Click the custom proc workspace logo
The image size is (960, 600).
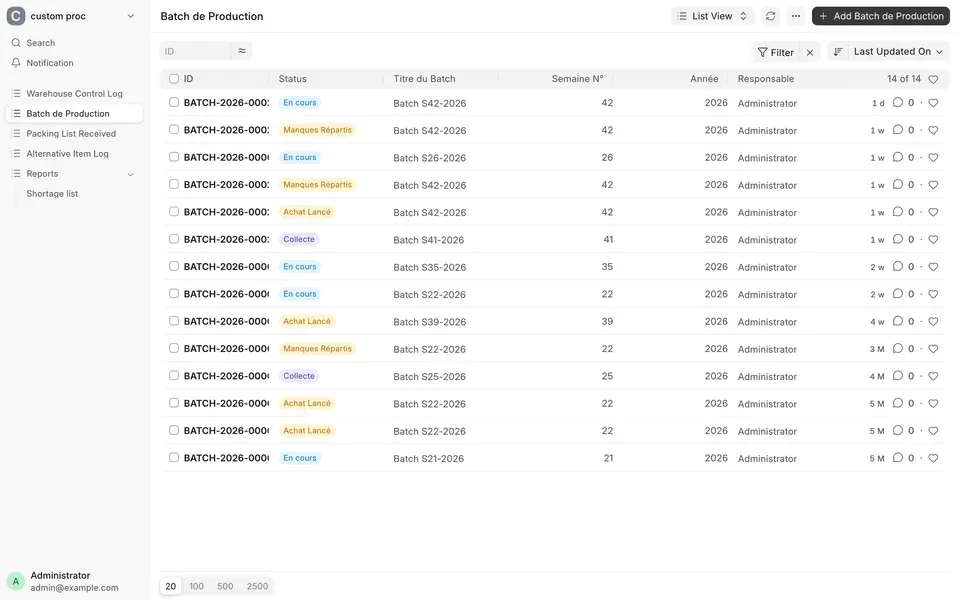[x=15, y=16]
